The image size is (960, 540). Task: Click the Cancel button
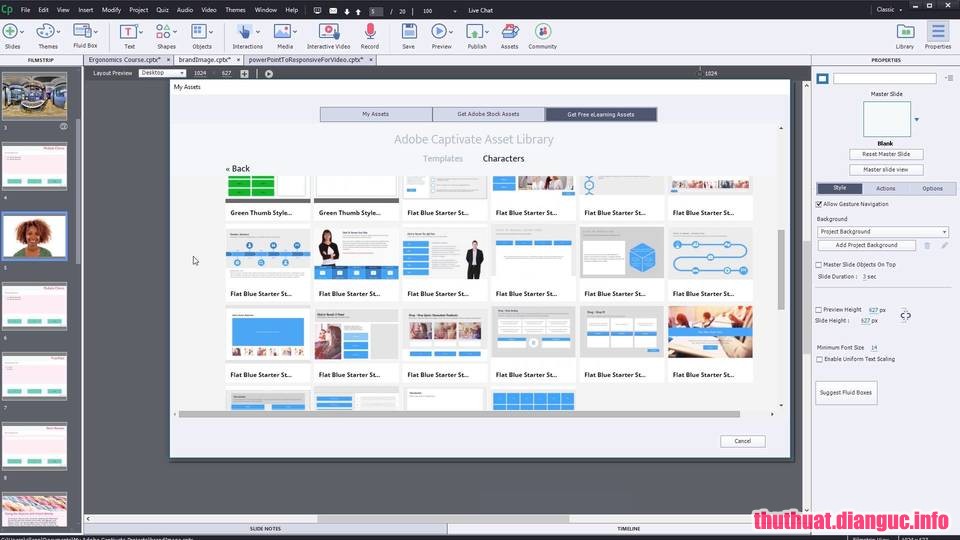pos(742,441)
